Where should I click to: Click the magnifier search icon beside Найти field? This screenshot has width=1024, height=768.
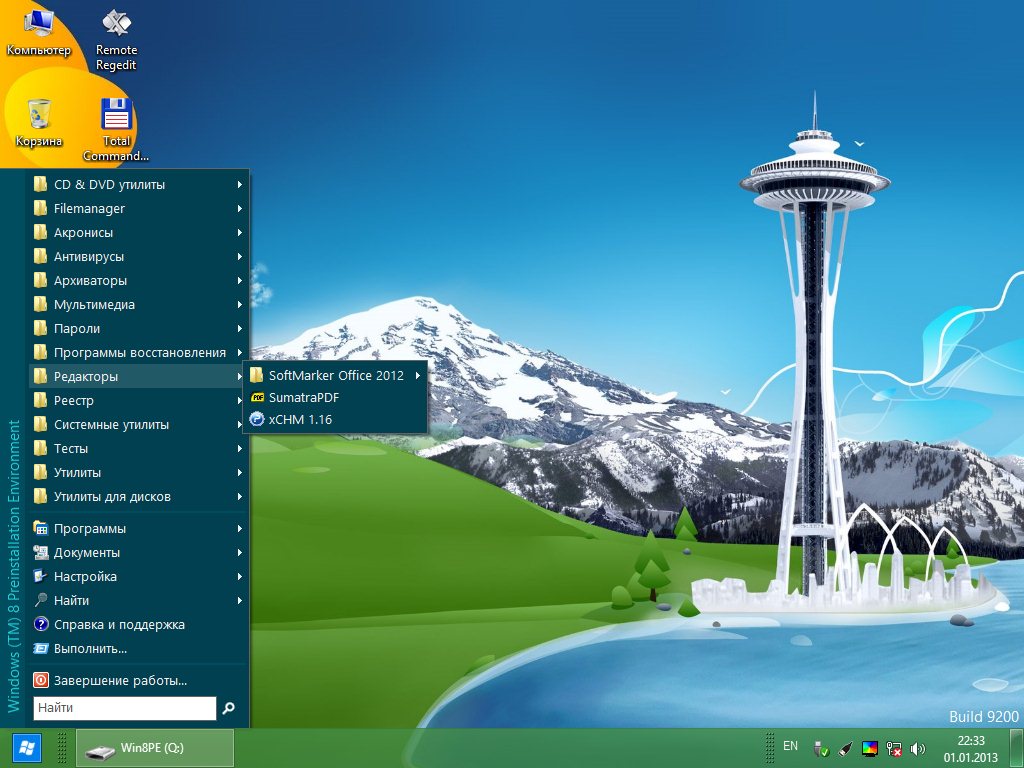click(x=229, y=708)
